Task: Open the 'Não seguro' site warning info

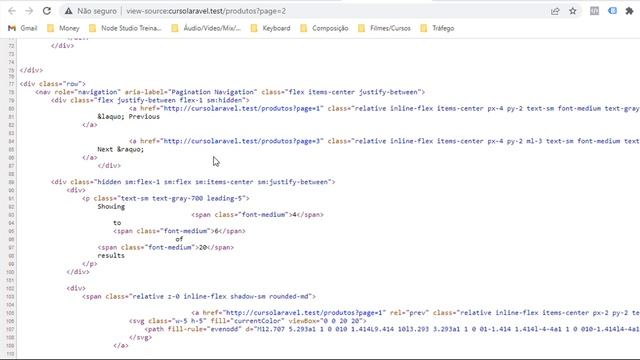Action: 91,11
